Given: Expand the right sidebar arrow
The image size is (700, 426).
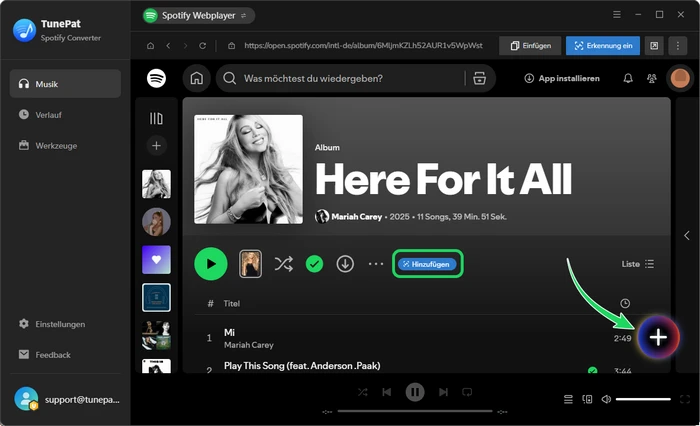Looking at the screenshot, I should point(687,235).
